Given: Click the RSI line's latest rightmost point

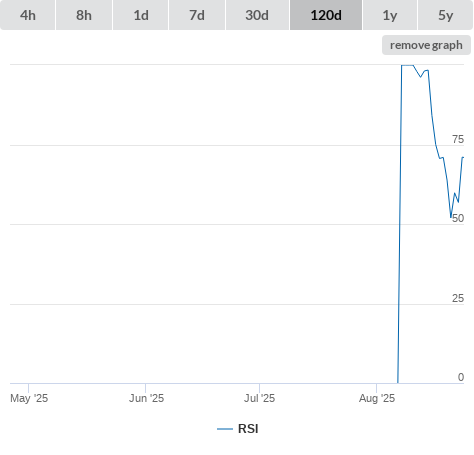Looking at the screenshot, I should [x=463, y=157].
